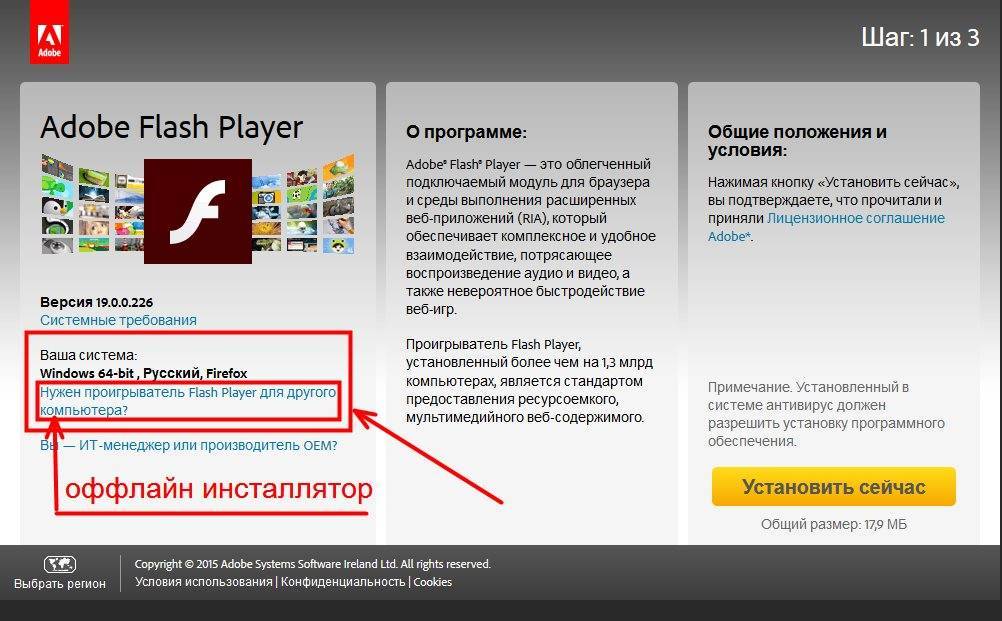Image resolution: width=1002 pixels, height=621 pixels.
Task: Click the red Adobe logo
Action: pos(49,32)
